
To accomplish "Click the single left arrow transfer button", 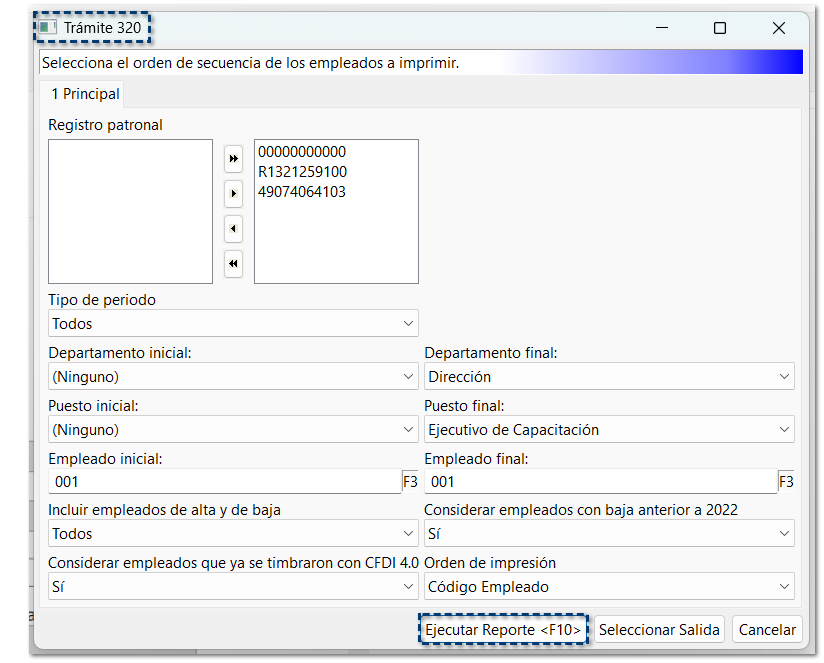I will (233, 229).
